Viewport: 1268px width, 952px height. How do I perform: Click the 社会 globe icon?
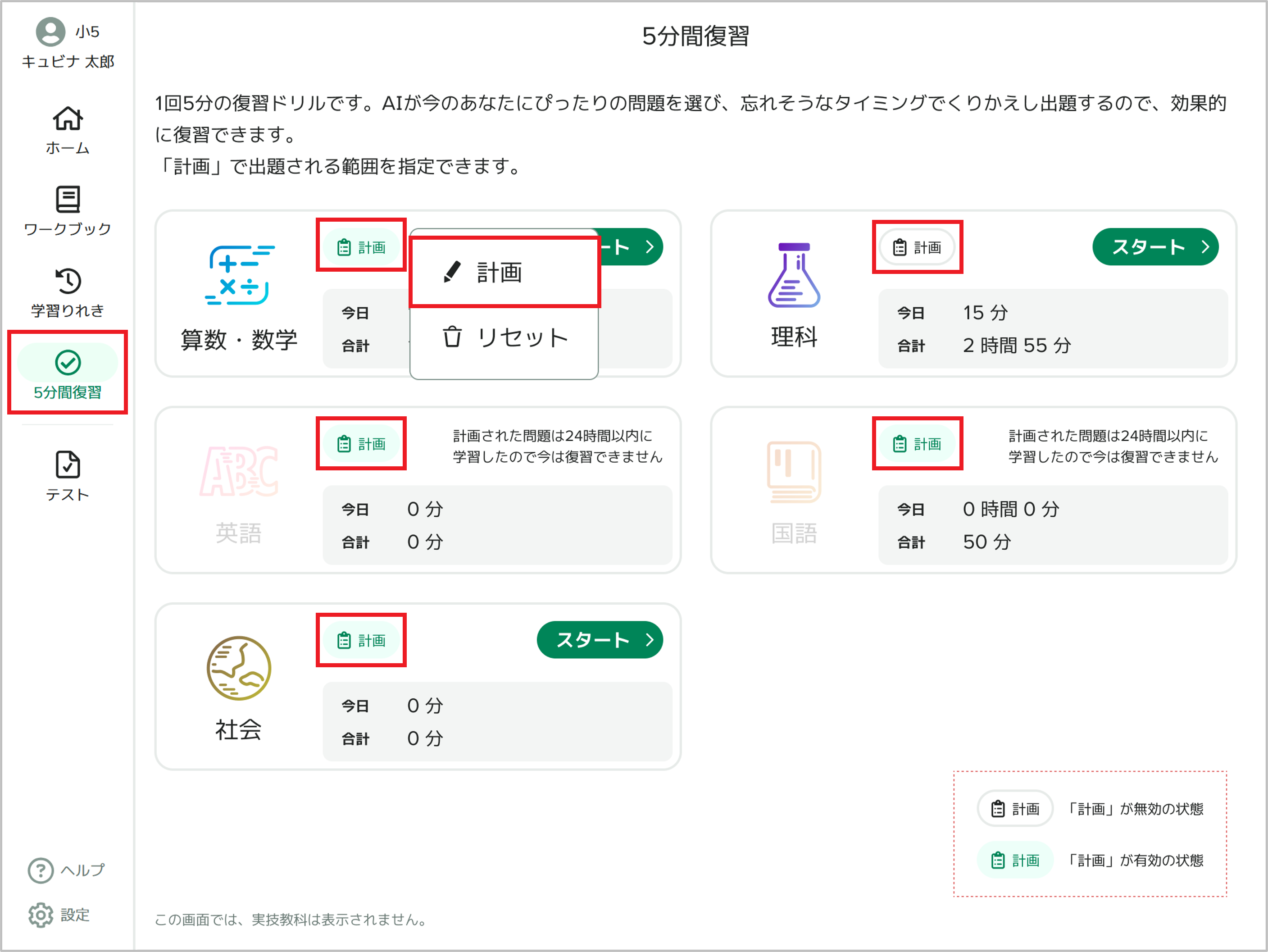coord(239,668)
